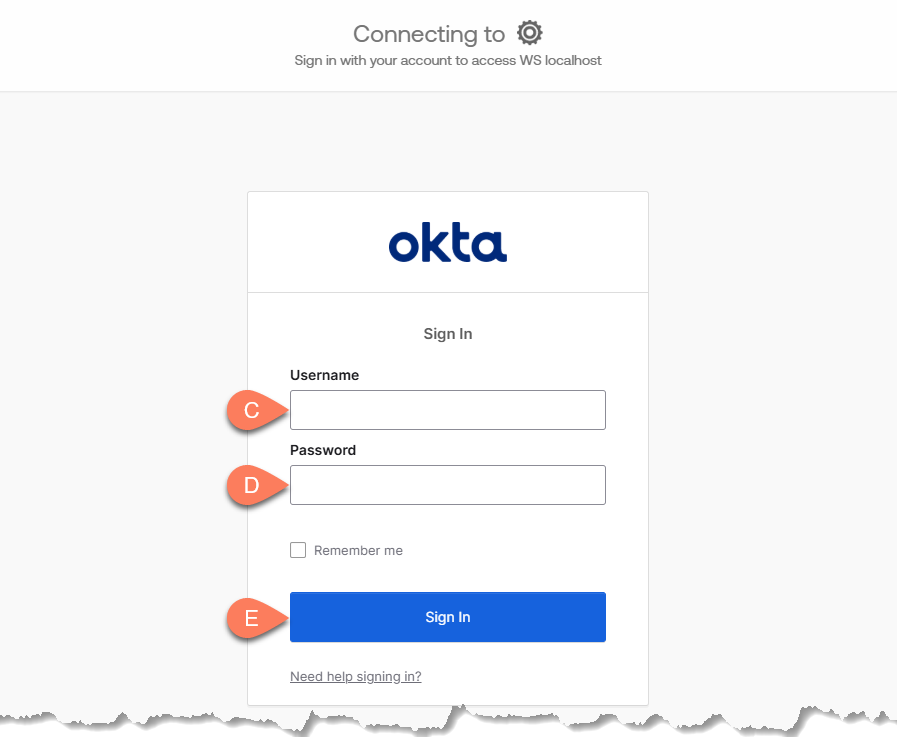
Task: Click the Remember me label text
Action: (358, 551)
